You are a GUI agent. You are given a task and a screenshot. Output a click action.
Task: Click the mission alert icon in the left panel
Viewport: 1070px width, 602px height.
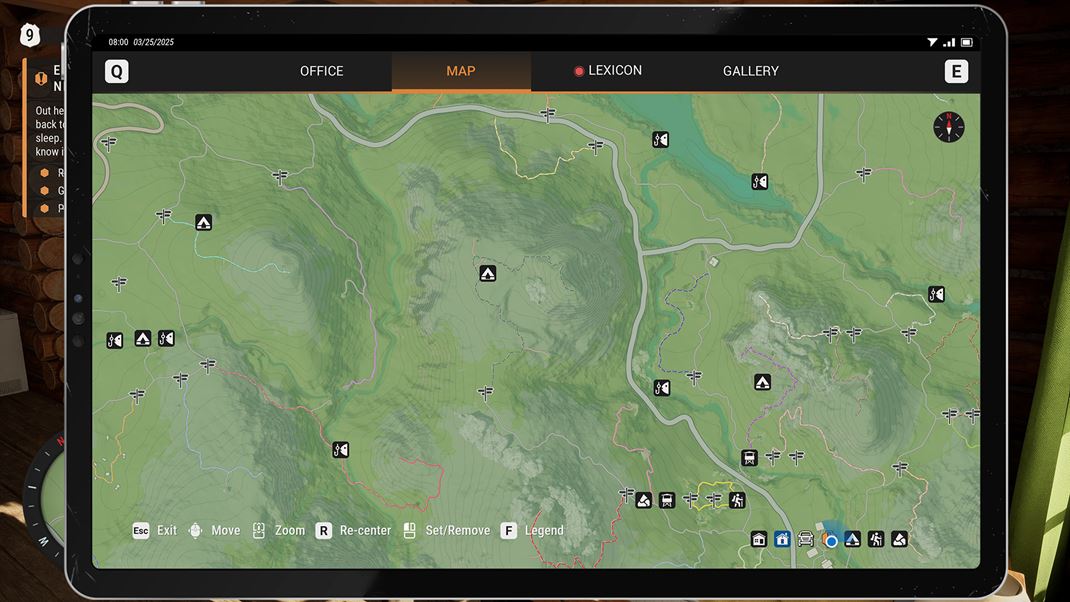41,78
